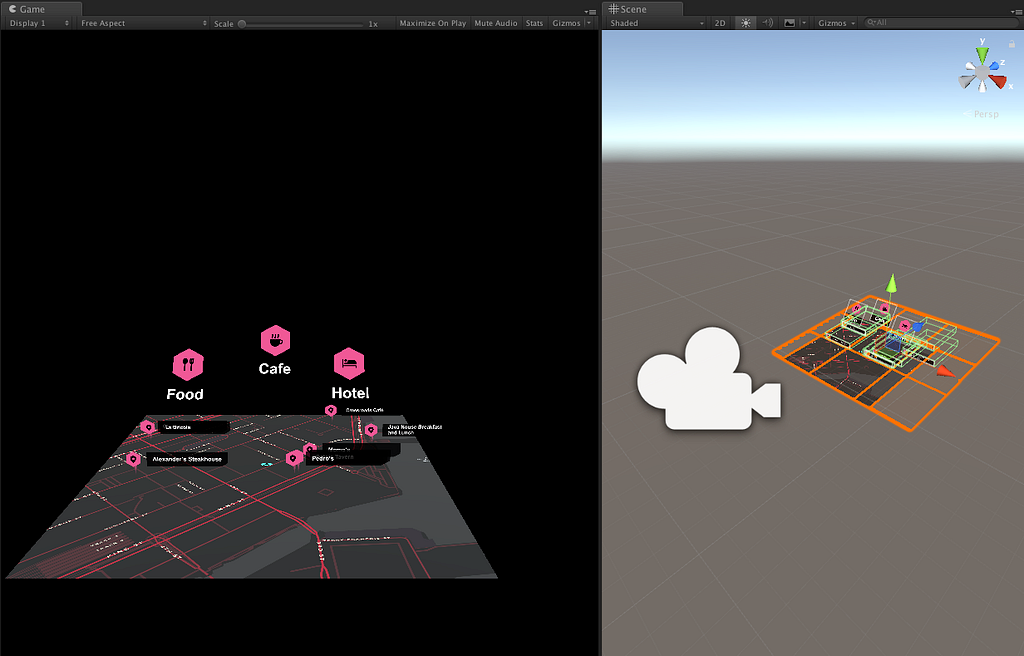Click the Java House Breakfast label
This screenshot has height=656, width=1024.
click(x=415, y=429)
